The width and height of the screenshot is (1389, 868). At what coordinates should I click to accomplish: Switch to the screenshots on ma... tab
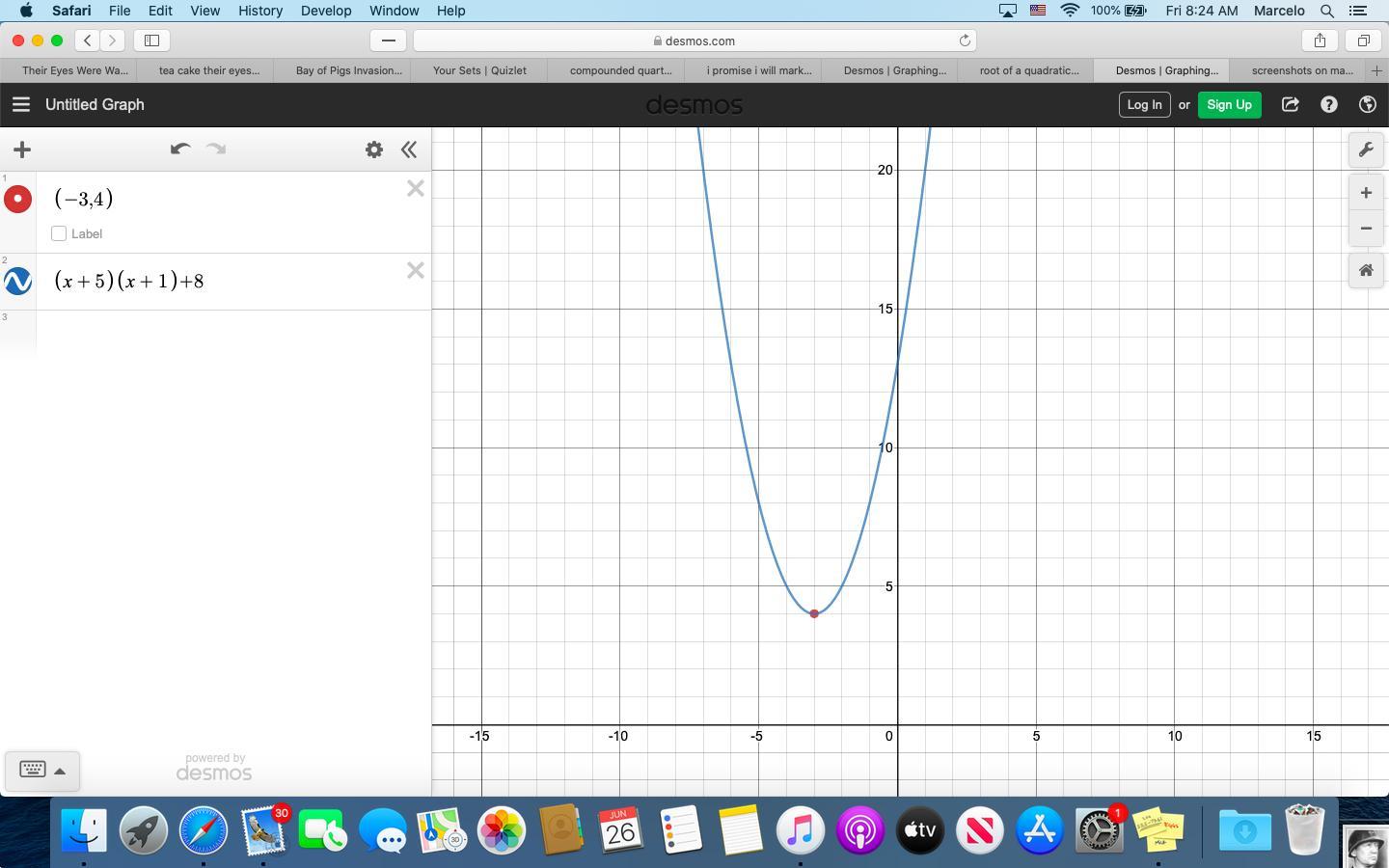pyautogui.click(x=1301, y=70)
